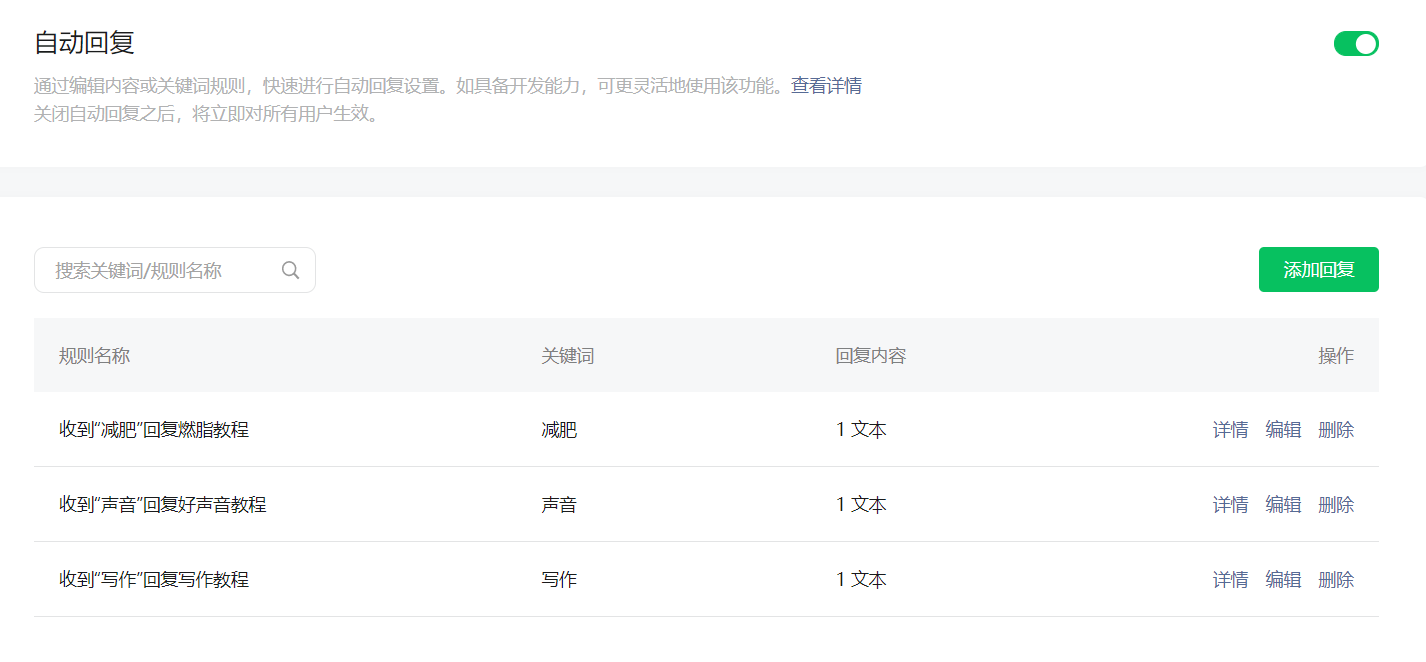Click the search magnifier icon

[290, 270]
